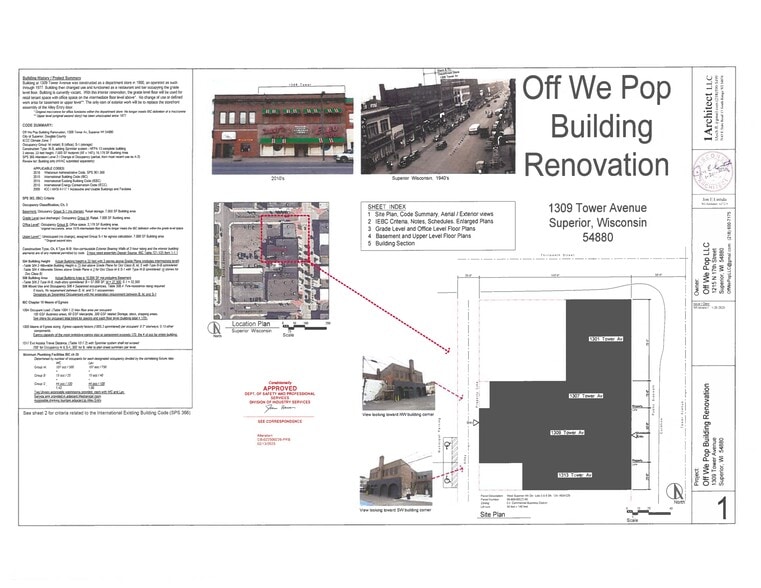This screenshot has width=761, height=588.
Task: Click the "View looking toward SW building corner" caption
Action: coord(395,510)
